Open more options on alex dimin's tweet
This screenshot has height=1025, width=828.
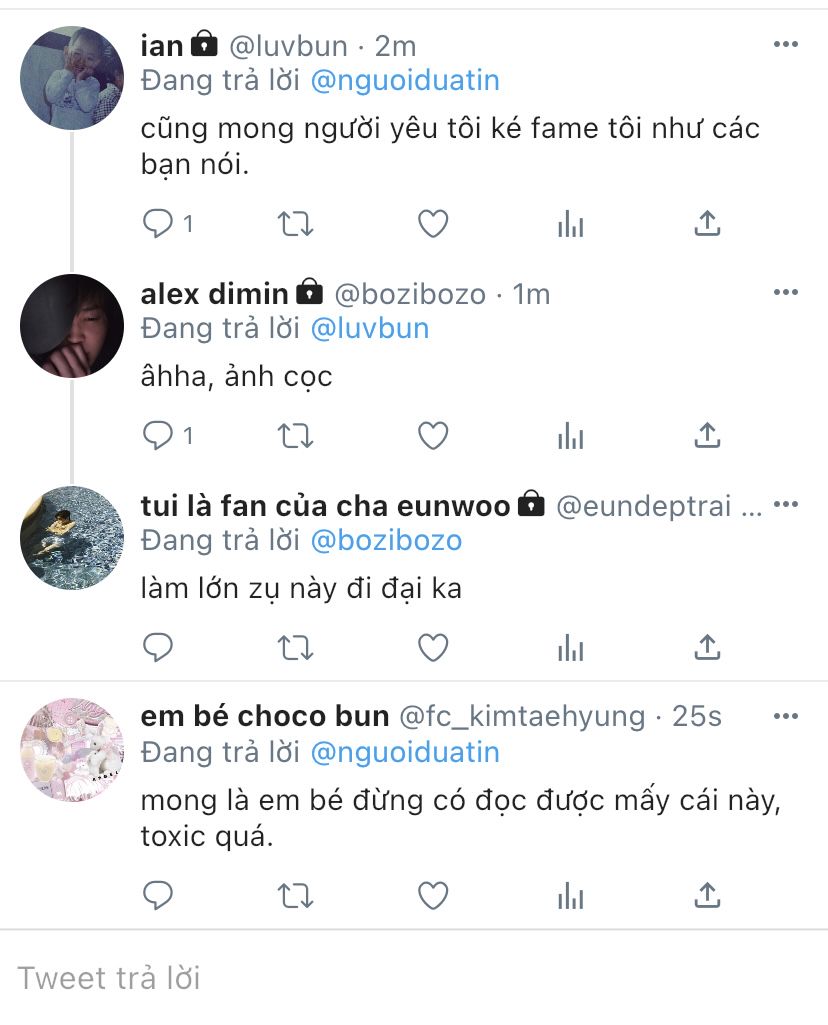point(786,292)
